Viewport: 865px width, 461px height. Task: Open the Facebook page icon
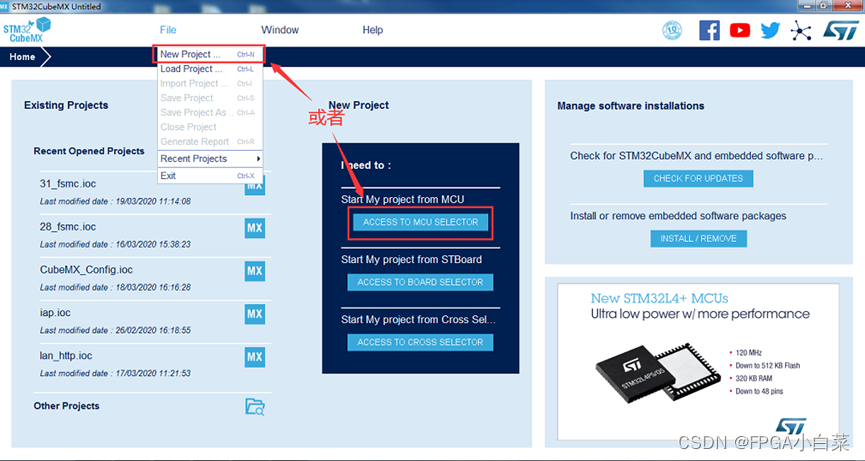(x=709, y=30)
